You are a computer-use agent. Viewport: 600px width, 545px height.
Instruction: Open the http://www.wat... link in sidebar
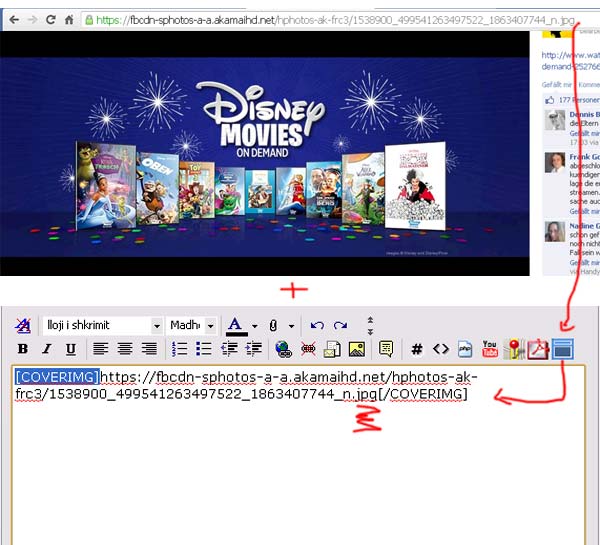pos(571,61)
